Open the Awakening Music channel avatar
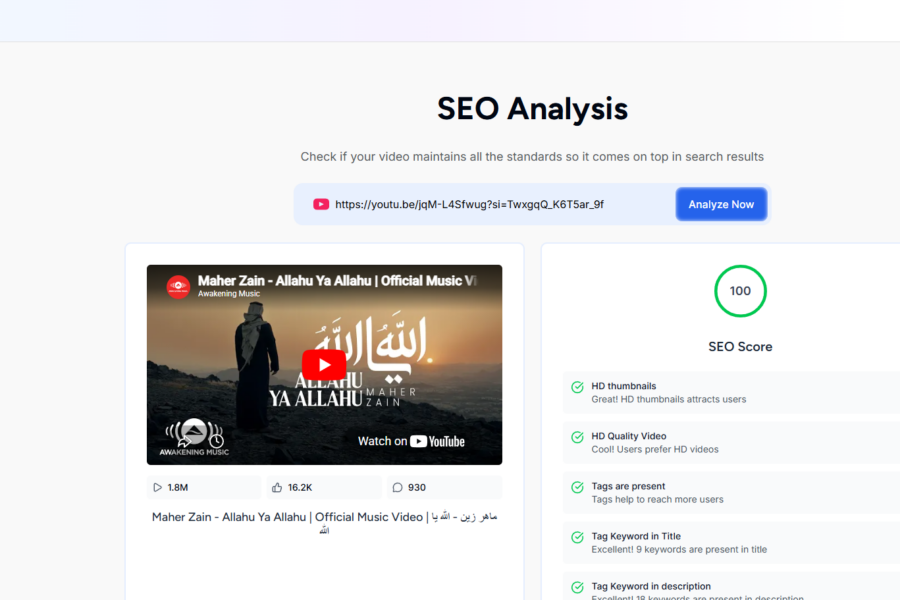 (x=178, y=287)
